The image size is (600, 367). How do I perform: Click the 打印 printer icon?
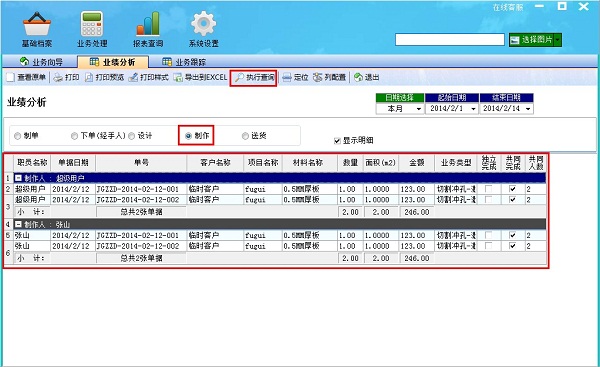click(x=58, y=78)
